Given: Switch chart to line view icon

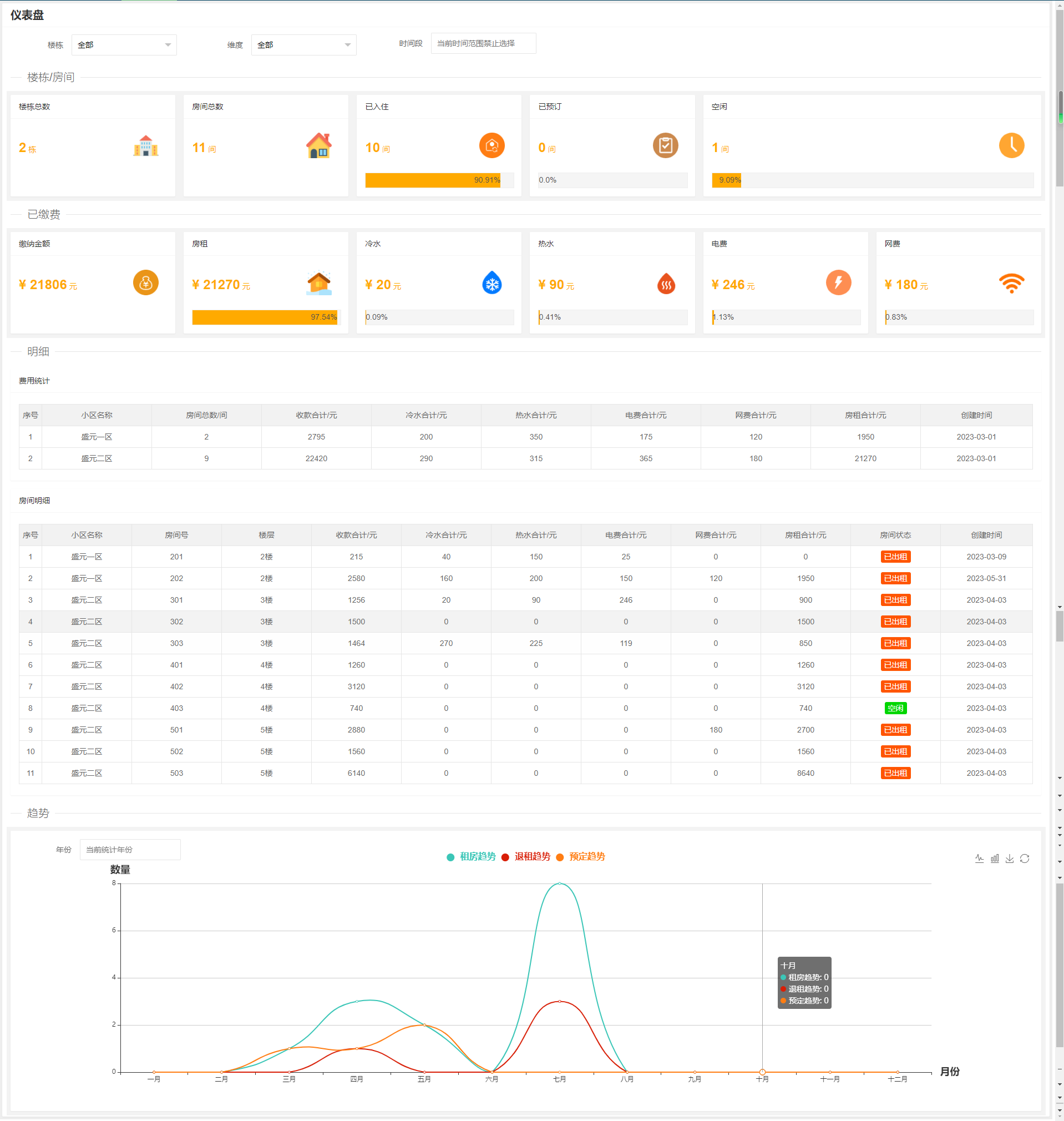Looking at the screenshot, I should (980, 859).
